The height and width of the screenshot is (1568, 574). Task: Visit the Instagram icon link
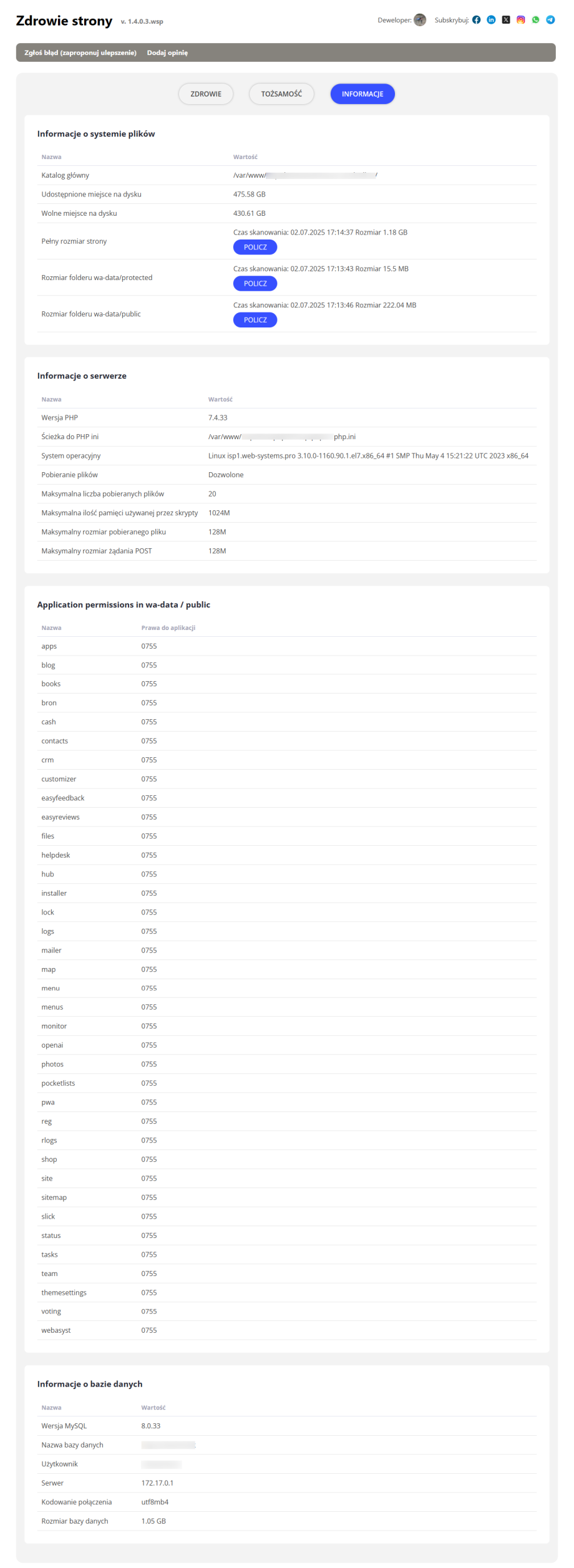coord(521,20)
